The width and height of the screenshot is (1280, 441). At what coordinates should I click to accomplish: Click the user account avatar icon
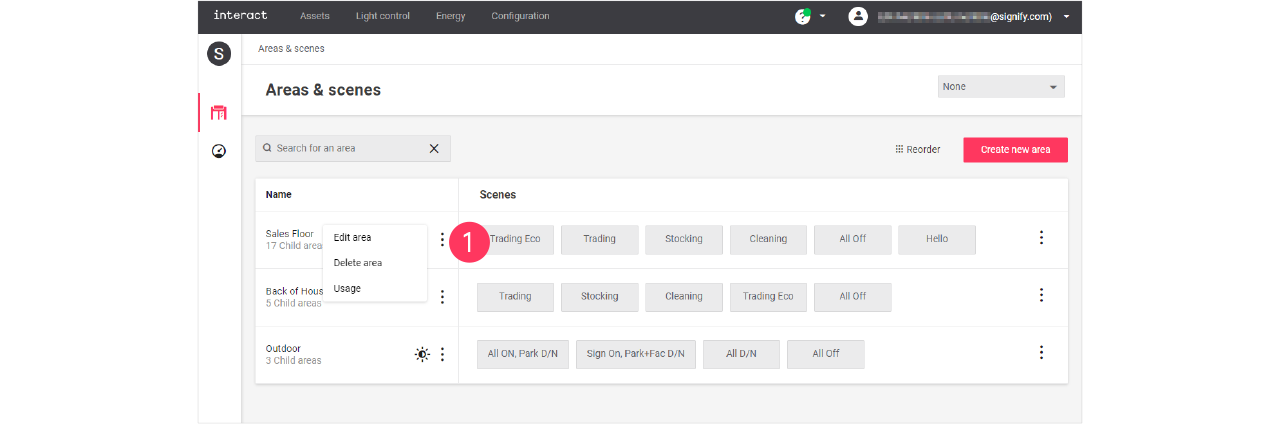[x=857, y=16]
